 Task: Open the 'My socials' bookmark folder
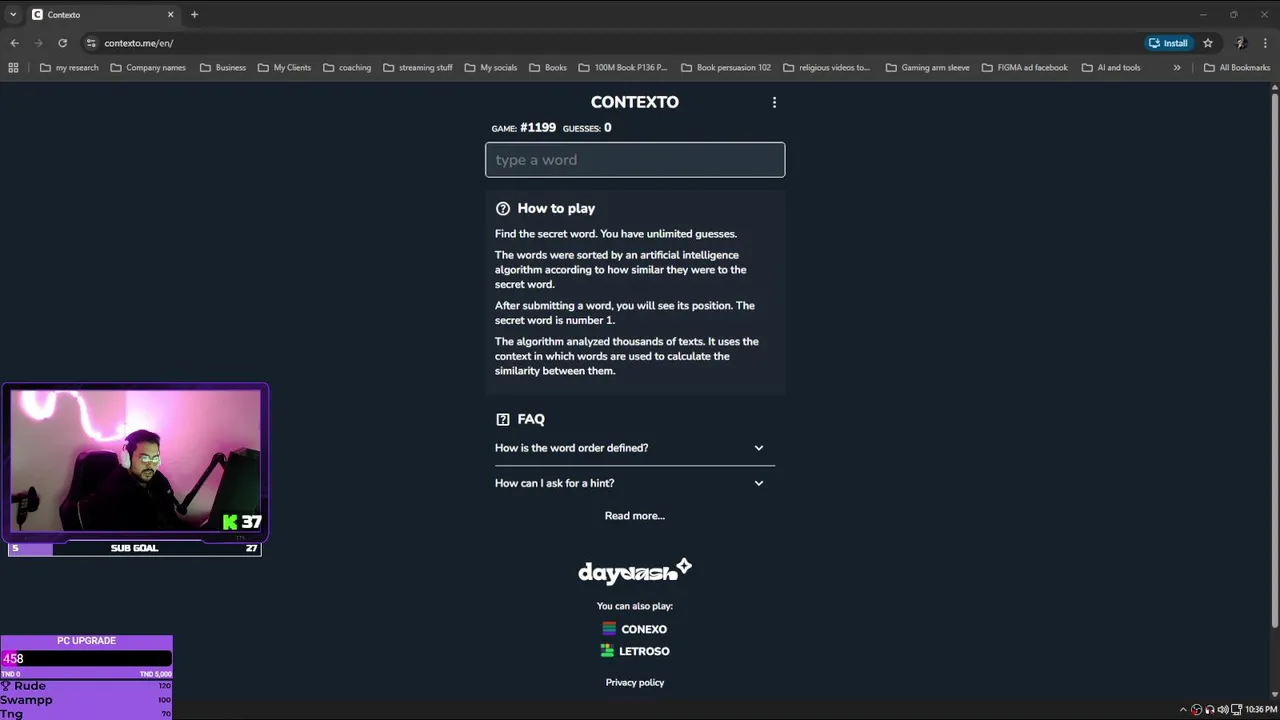click(x=491, y=68)
